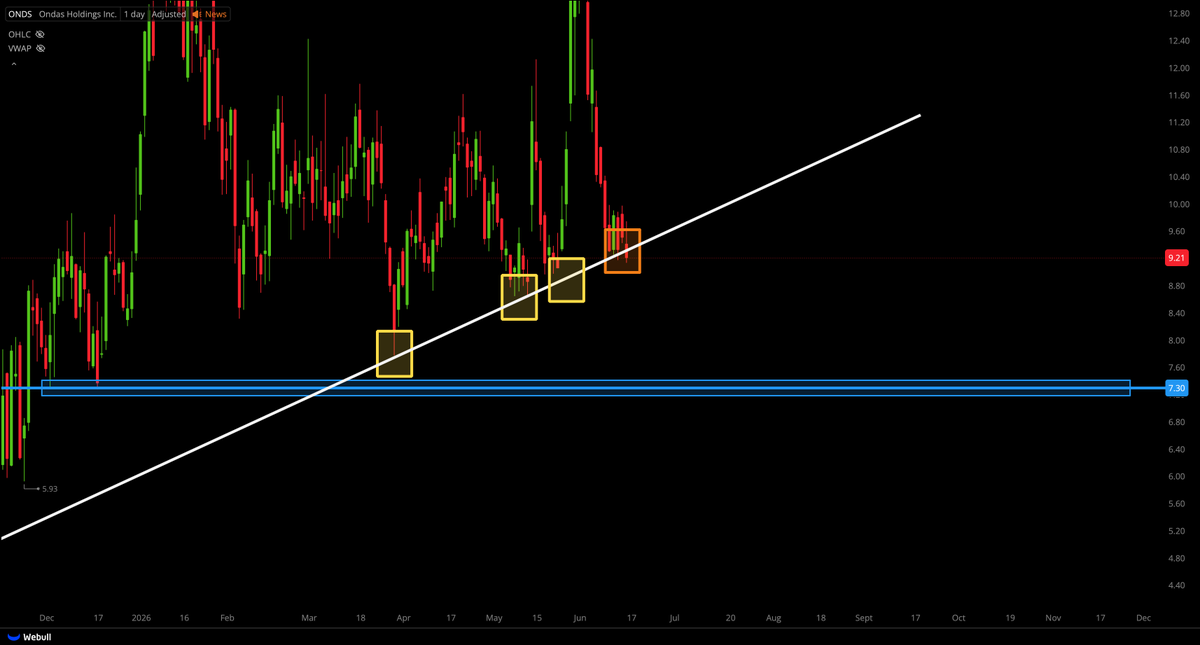Click the 5.93 low price marker
This screenshot has height=645, width=1200.
point(52,489)
